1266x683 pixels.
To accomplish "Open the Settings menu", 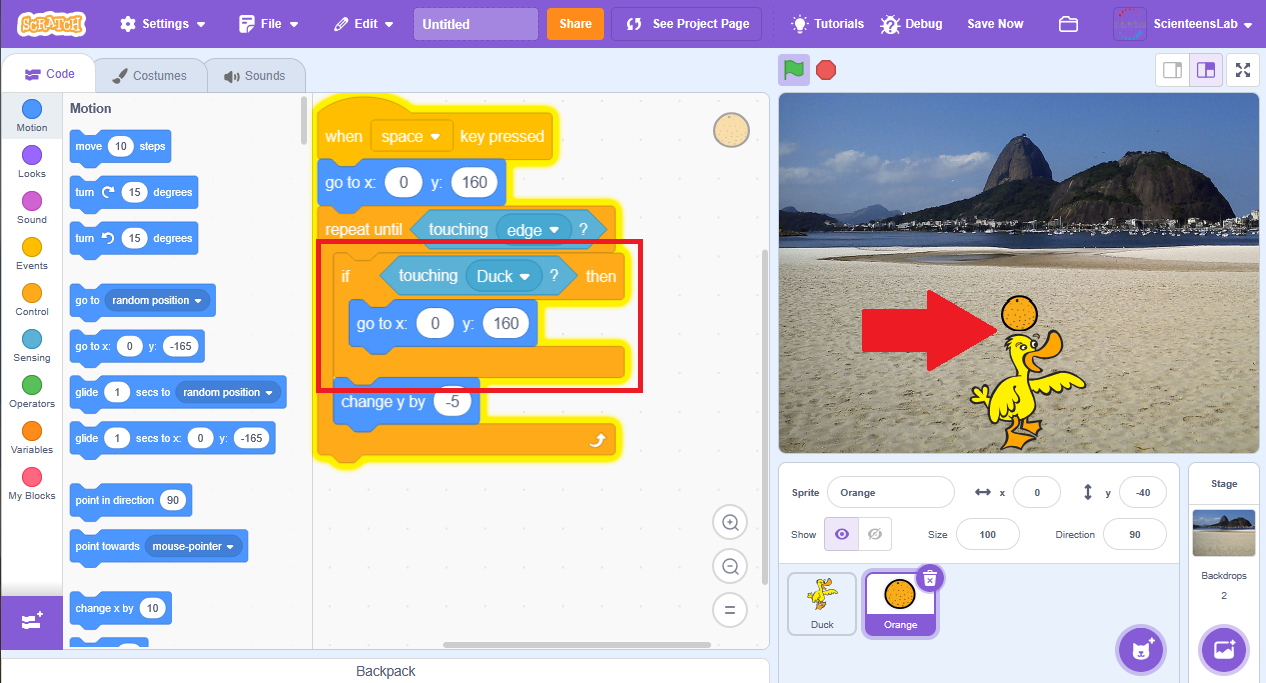I will point(163,24).
